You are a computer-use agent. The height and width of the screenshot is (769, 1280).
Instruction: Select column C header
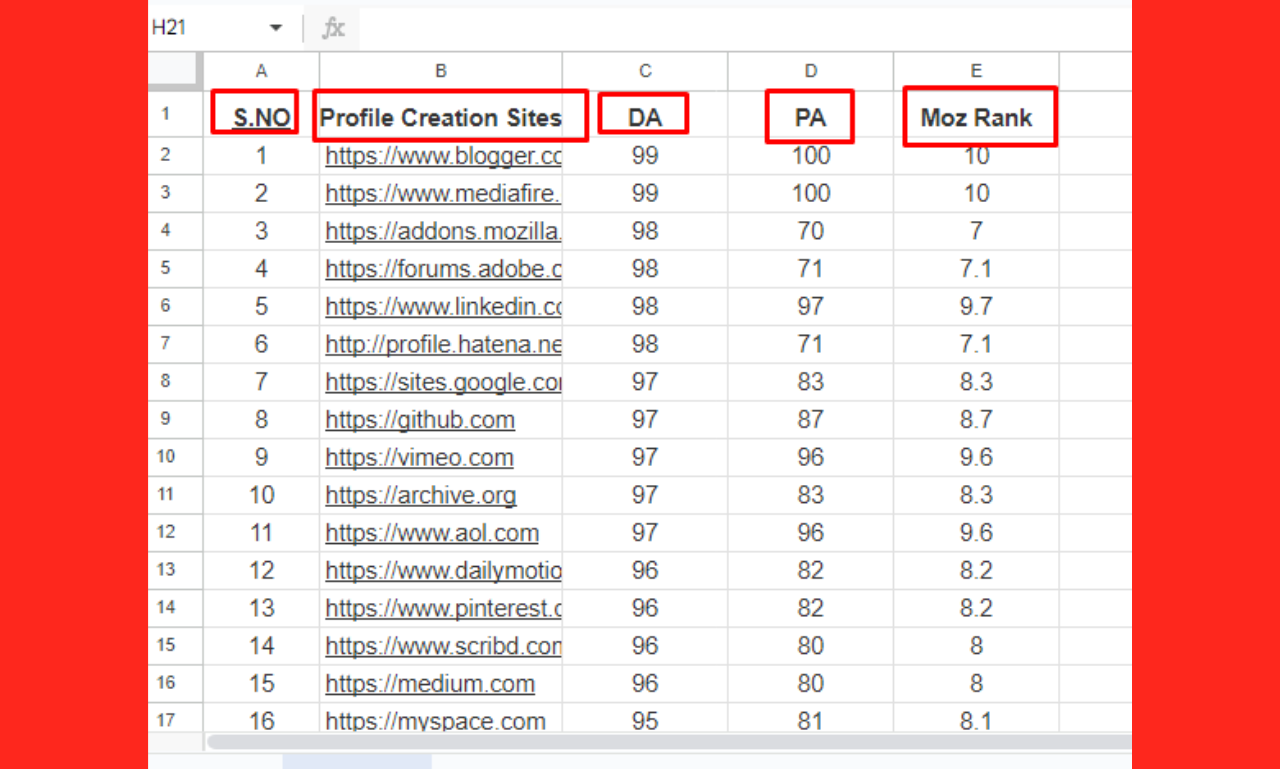pyautogui.click(x=645, y=71)
